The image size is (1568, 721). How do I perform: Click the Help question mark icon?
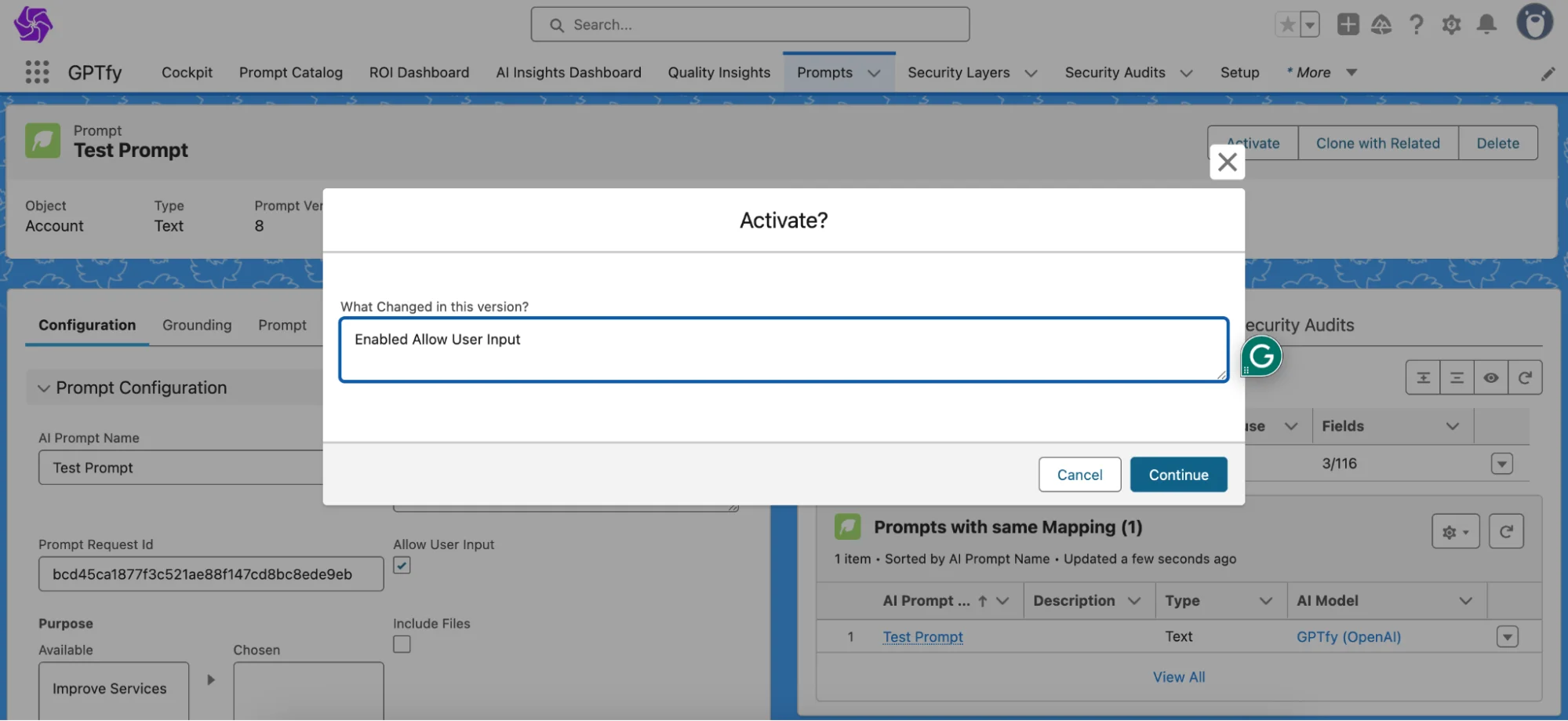pos(1416,24)
